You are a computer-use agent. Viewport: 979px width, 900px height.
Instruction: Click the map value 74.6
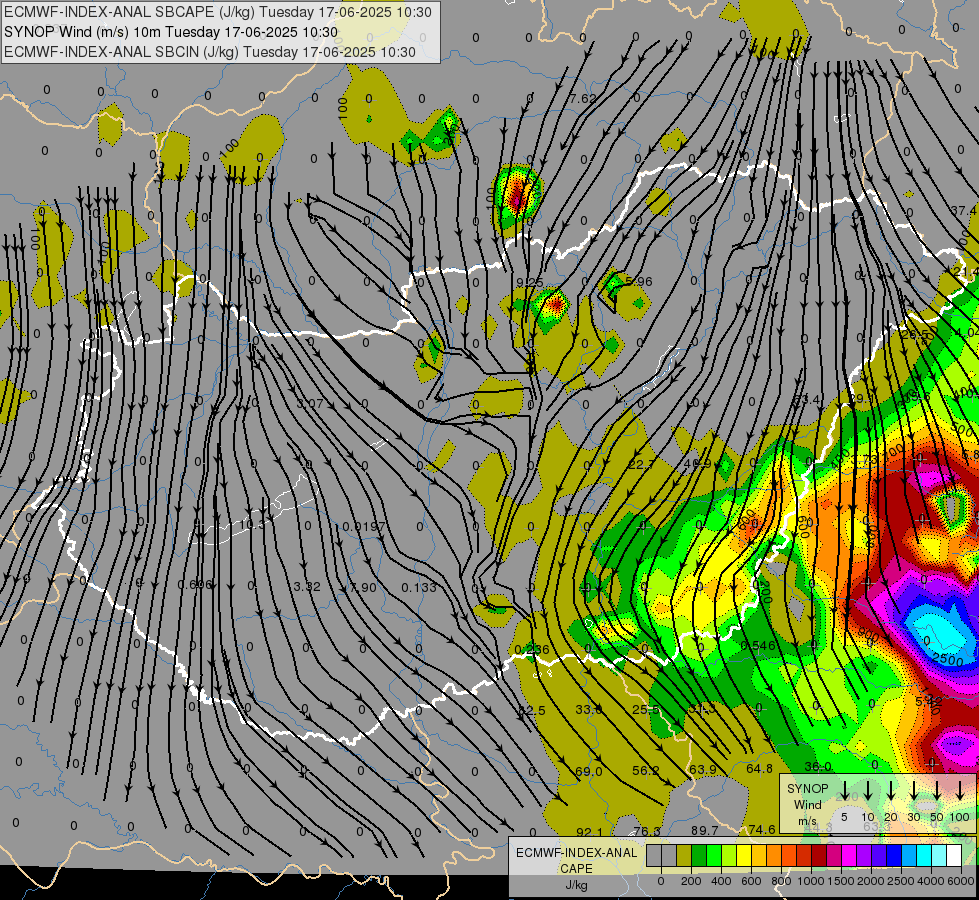point(762,829)
